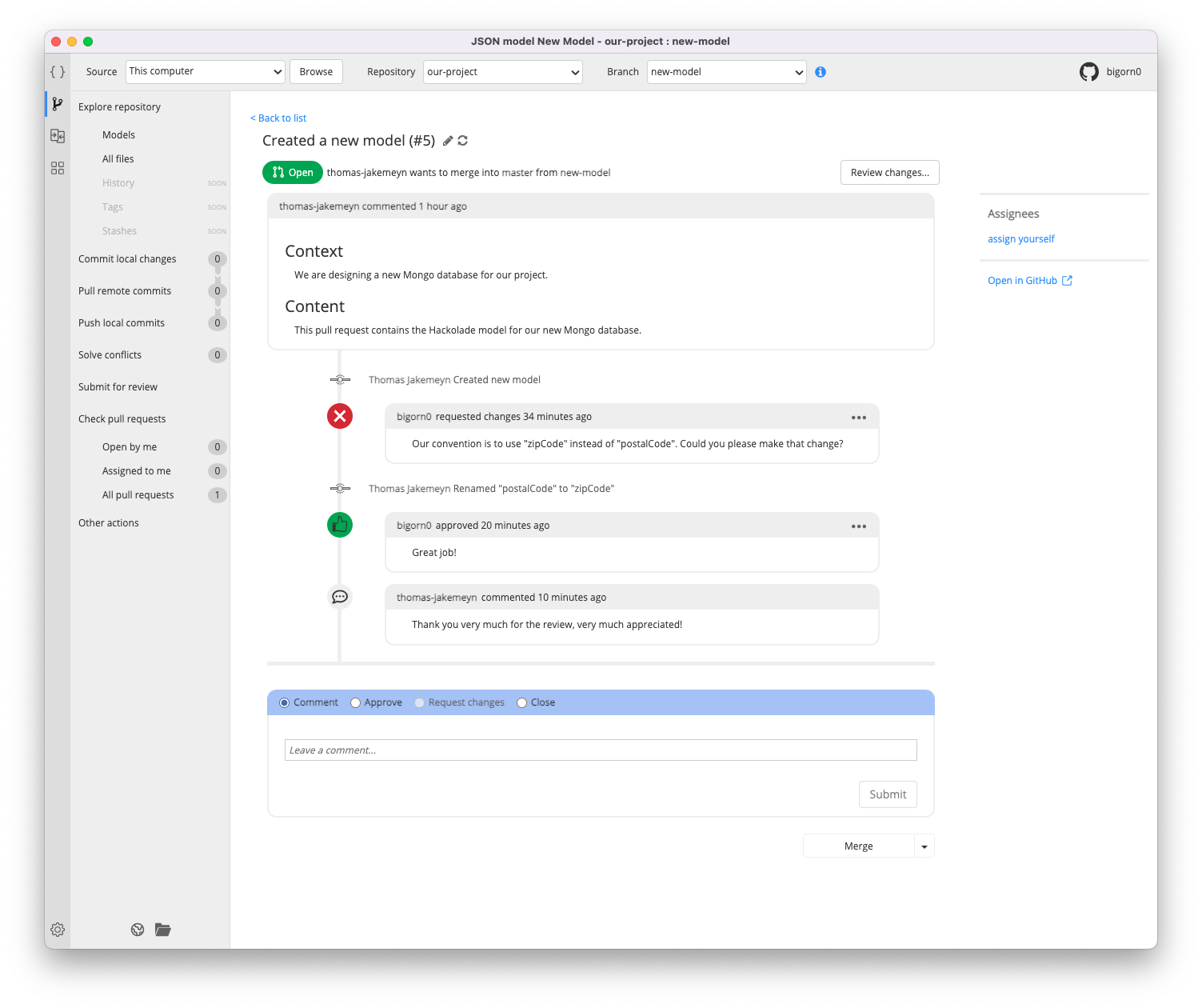Refresh the pull request using the reload icon
The height and width of the screenshot is (1008, 1202).
[463, 140]
